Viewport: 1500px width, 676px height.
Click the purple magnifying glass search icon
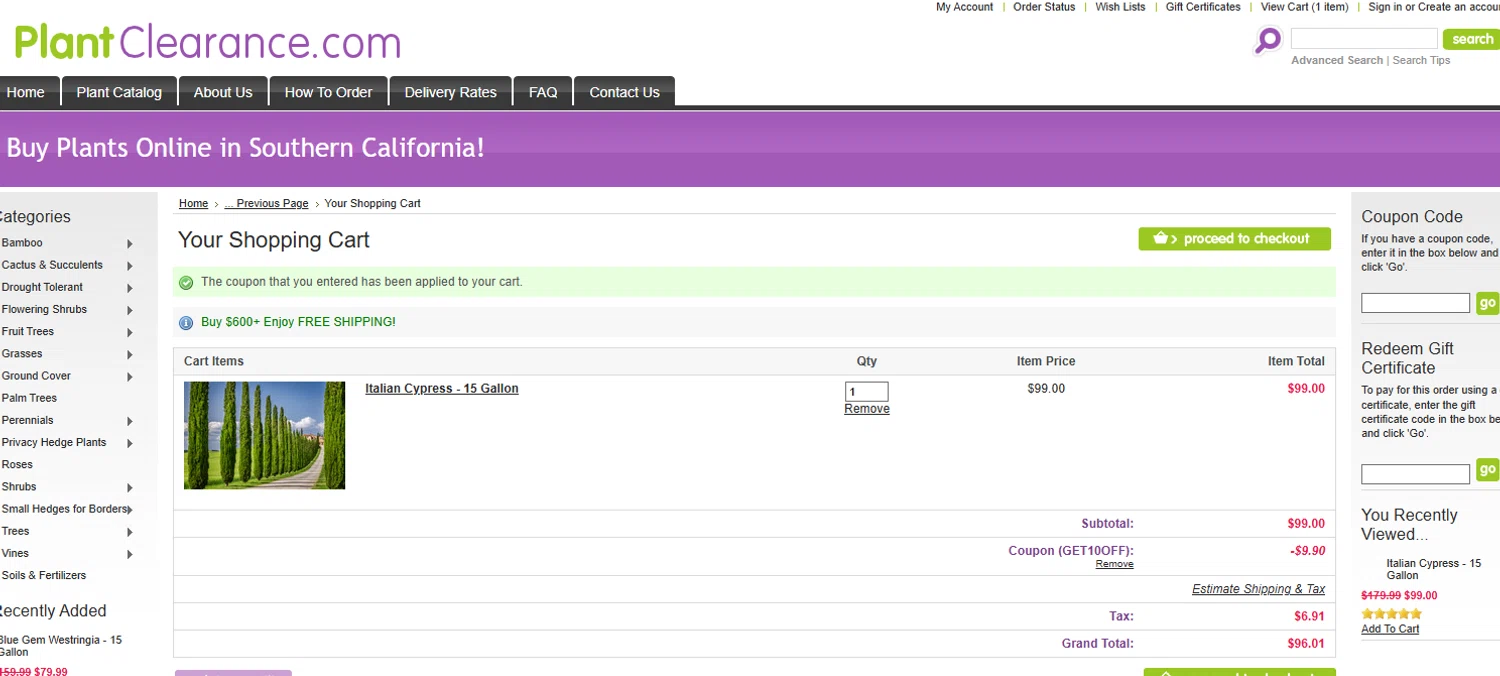point(1268,41)
